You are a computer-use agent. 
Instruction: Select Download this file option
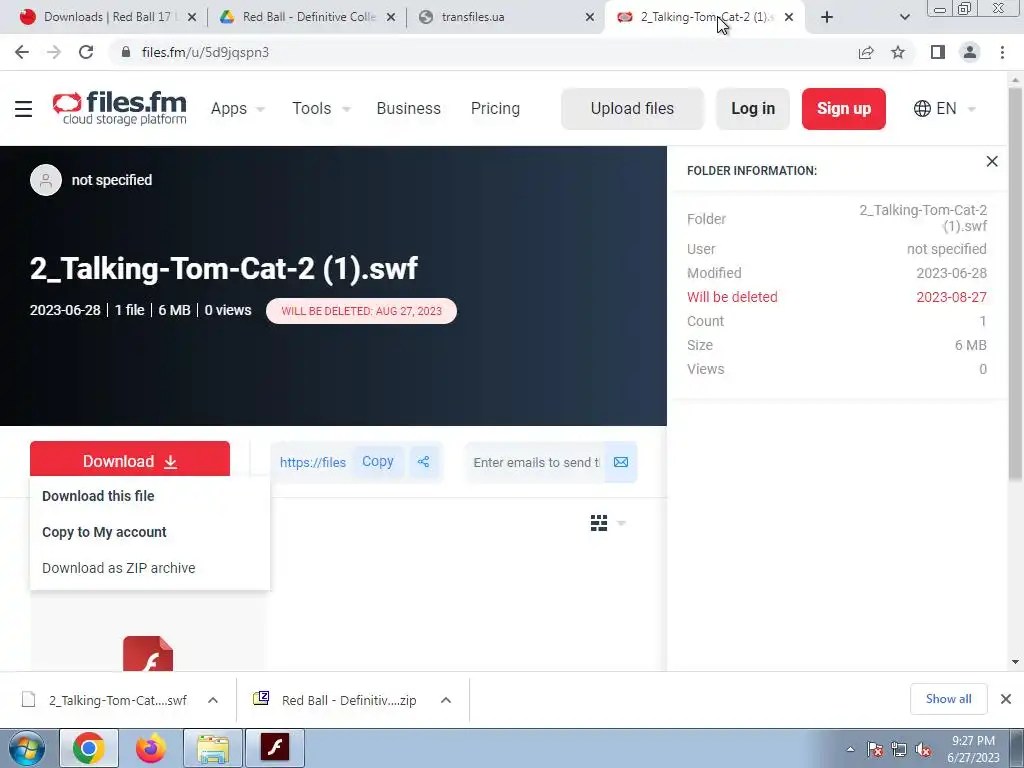point(98,496)
